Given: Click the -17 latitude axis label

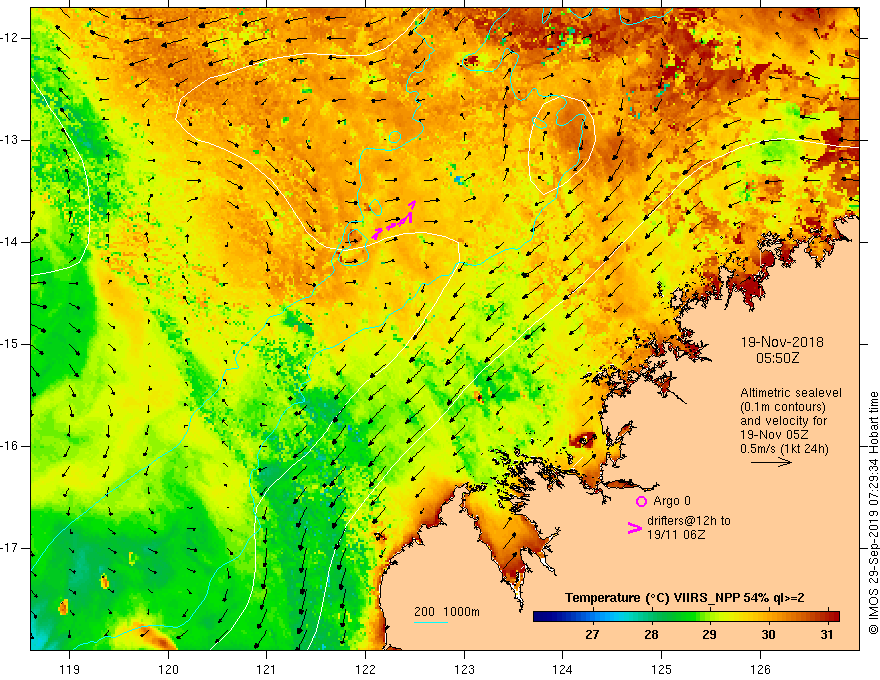Looking at the screenshot, I should coord(11,548).
